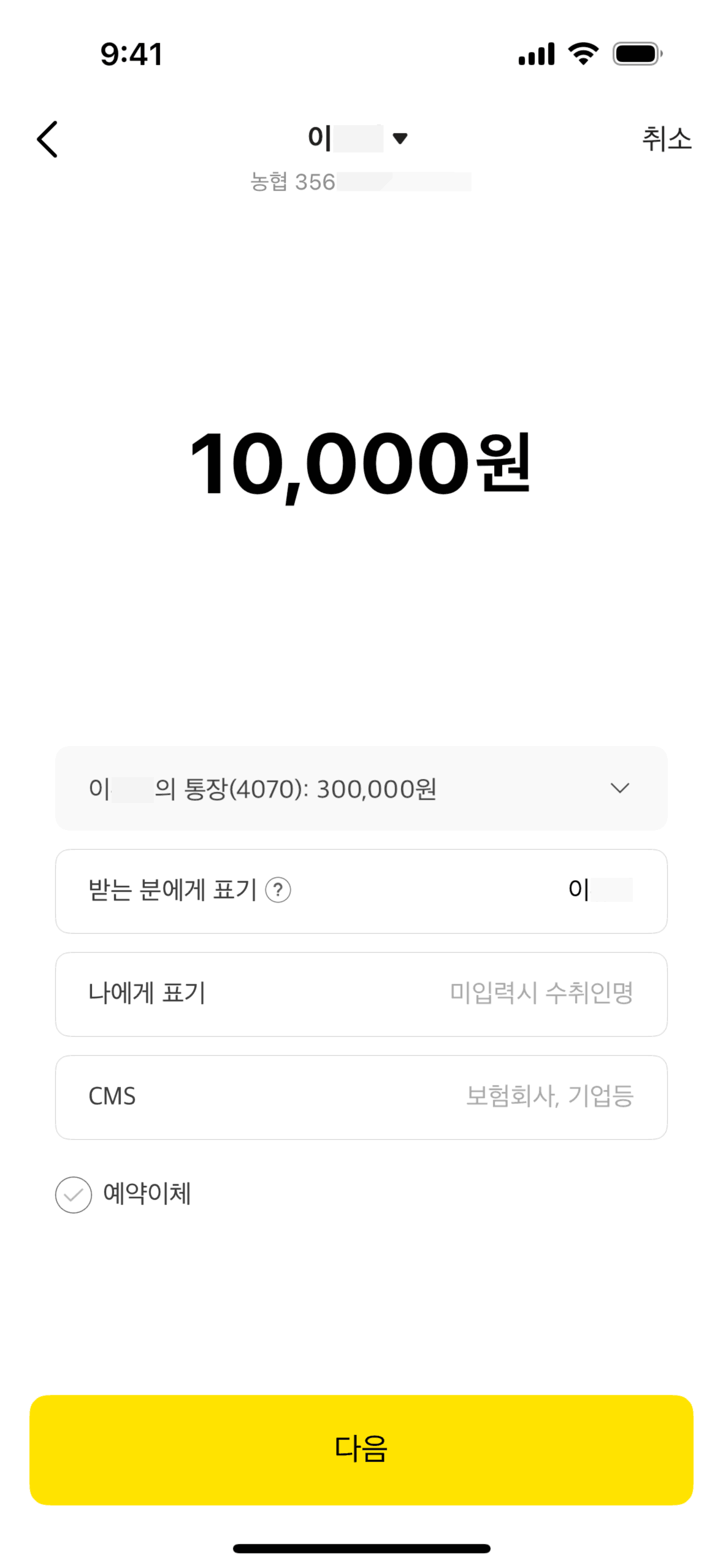Tap the back arrow icon
Viewport: 723px width, 1568px height.
click(47, 139)
